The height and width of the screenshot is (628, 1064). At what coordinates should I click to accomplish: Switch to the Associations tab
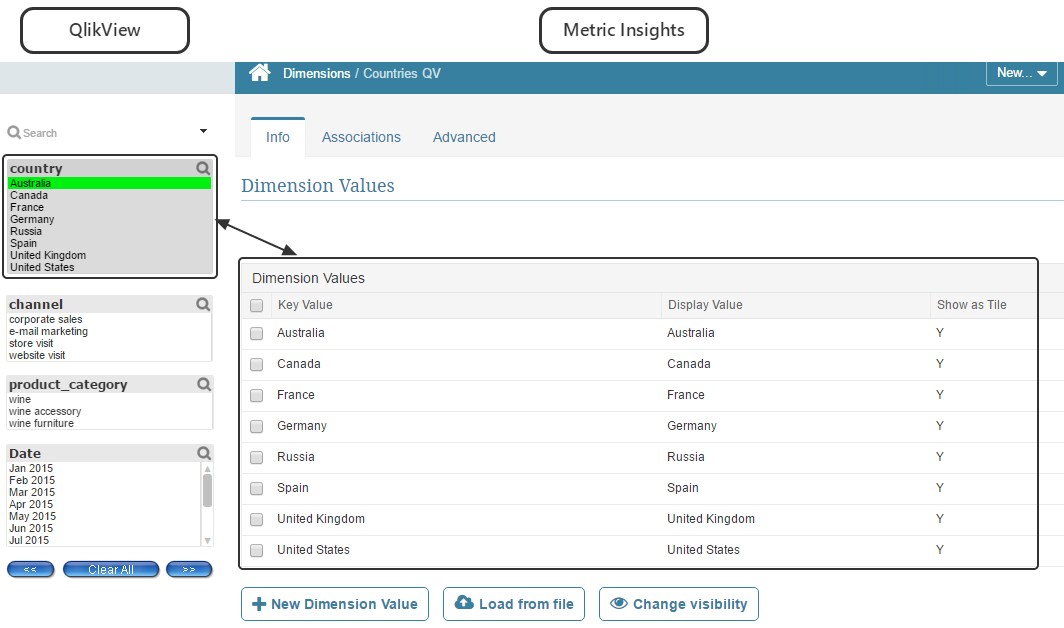[x=361, y=137]
